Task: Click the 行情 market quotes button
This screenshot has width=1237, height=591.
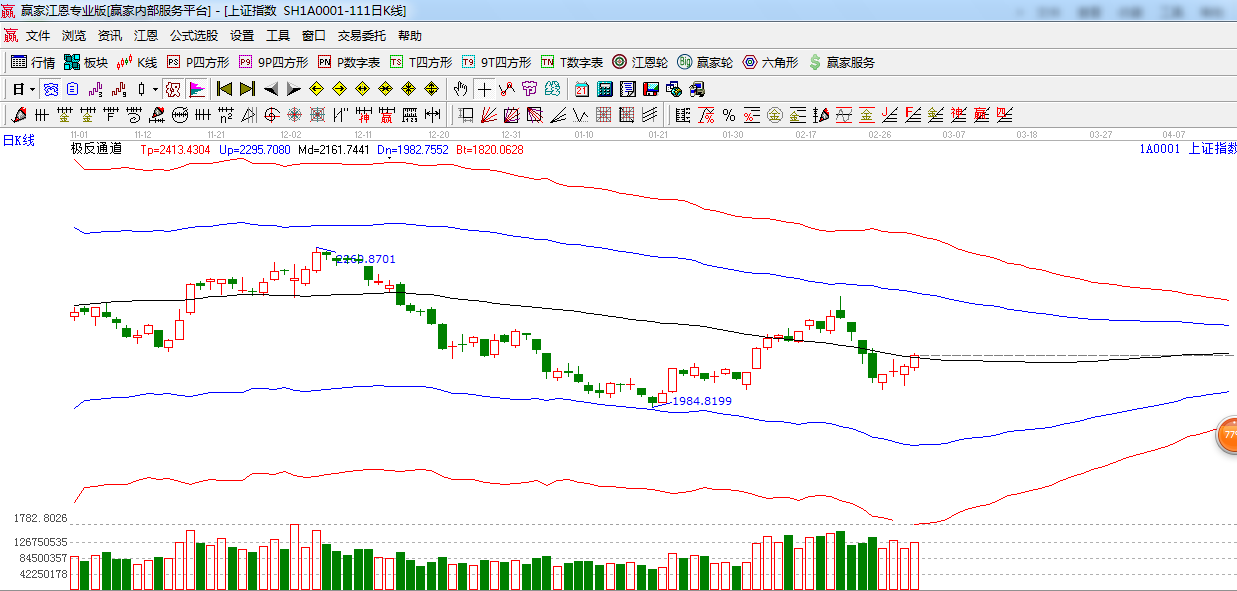Action: point(33,62)
